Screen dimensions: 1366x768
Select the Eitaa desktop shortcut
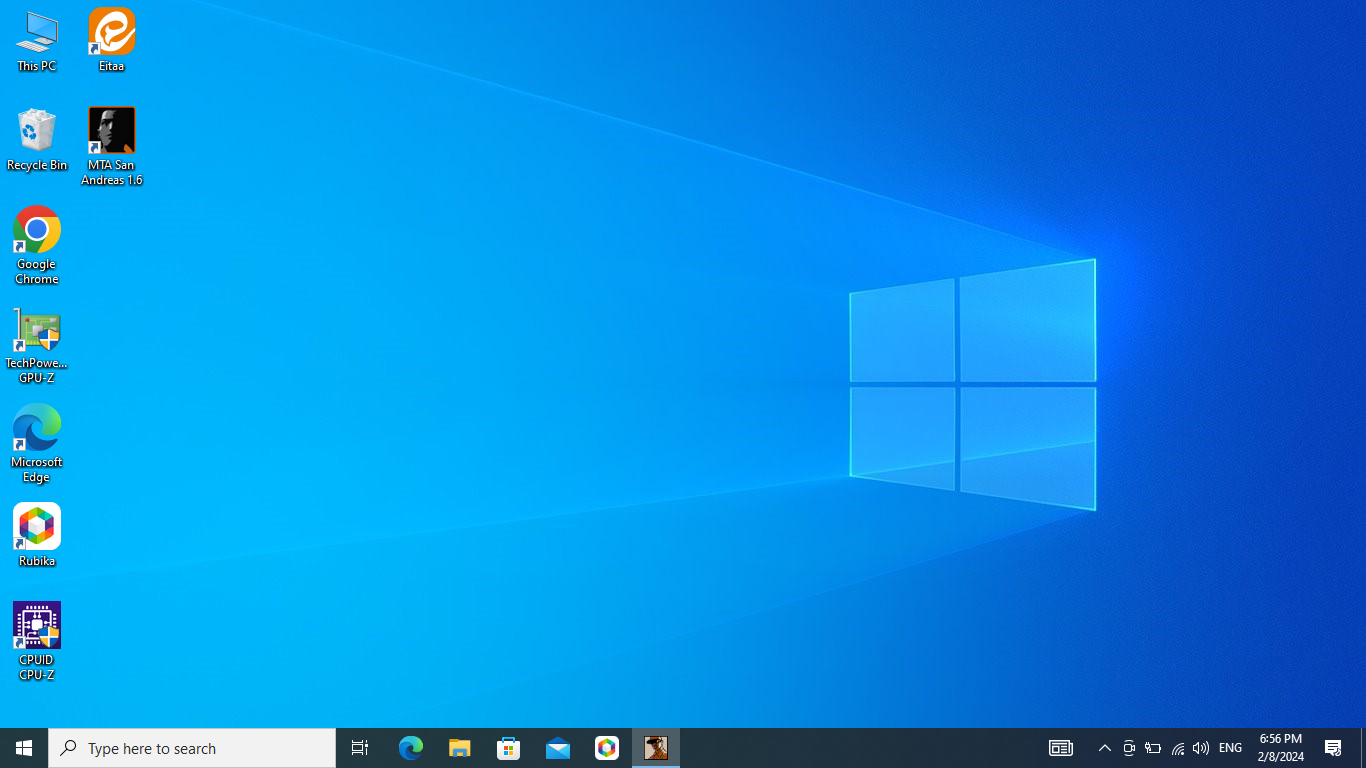[x=111, y=40]
